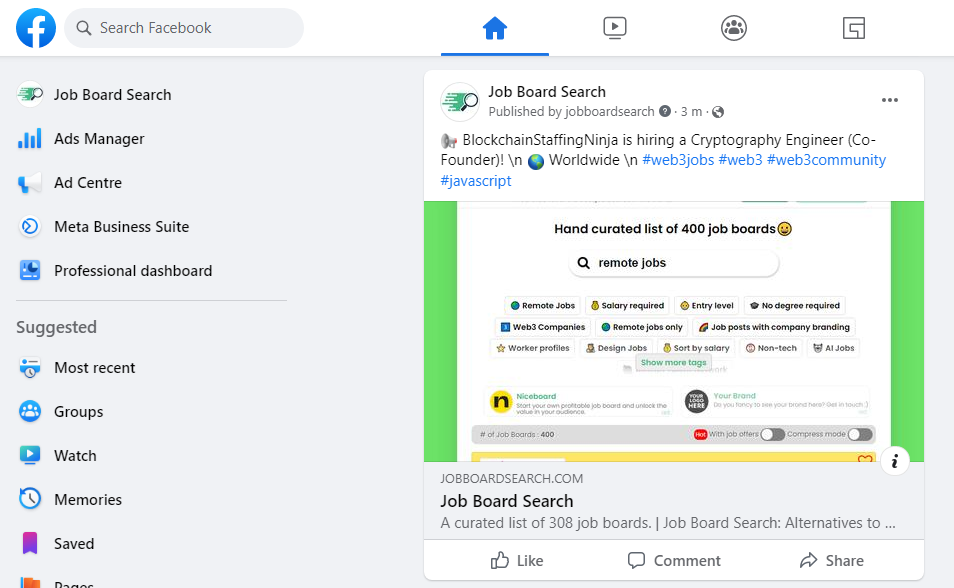Click the Professional dashboard icon
Screen dimensions: 954x588
point(30,270)
